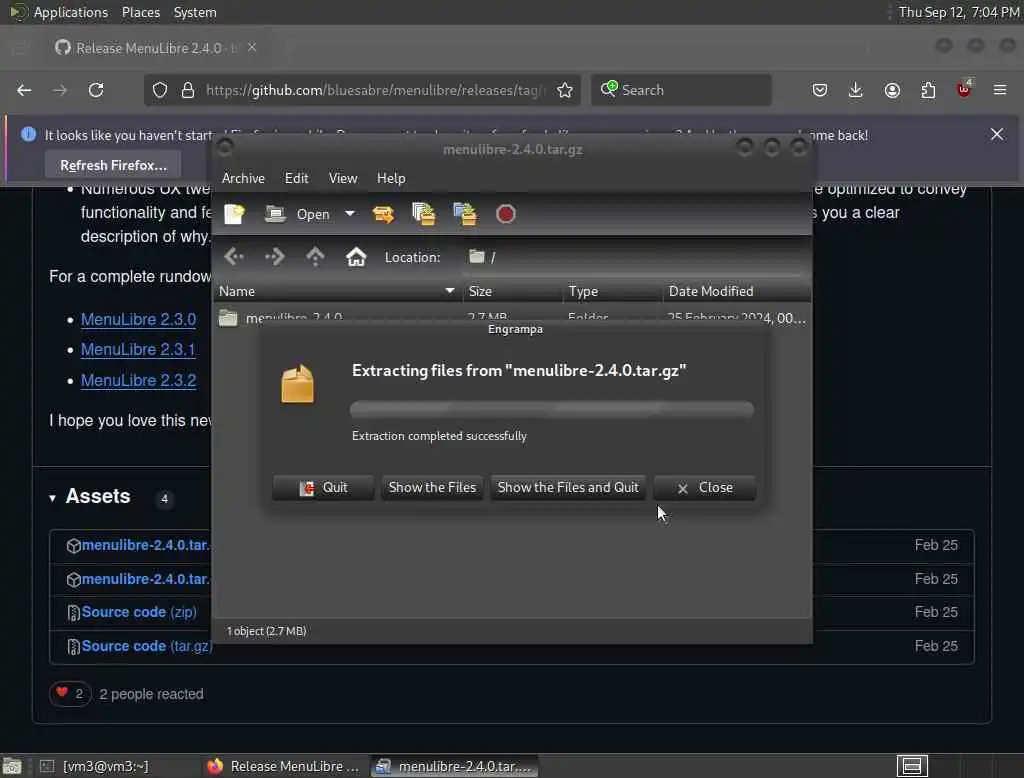Open the Help menu in Engrampa

tap(391, 178)
